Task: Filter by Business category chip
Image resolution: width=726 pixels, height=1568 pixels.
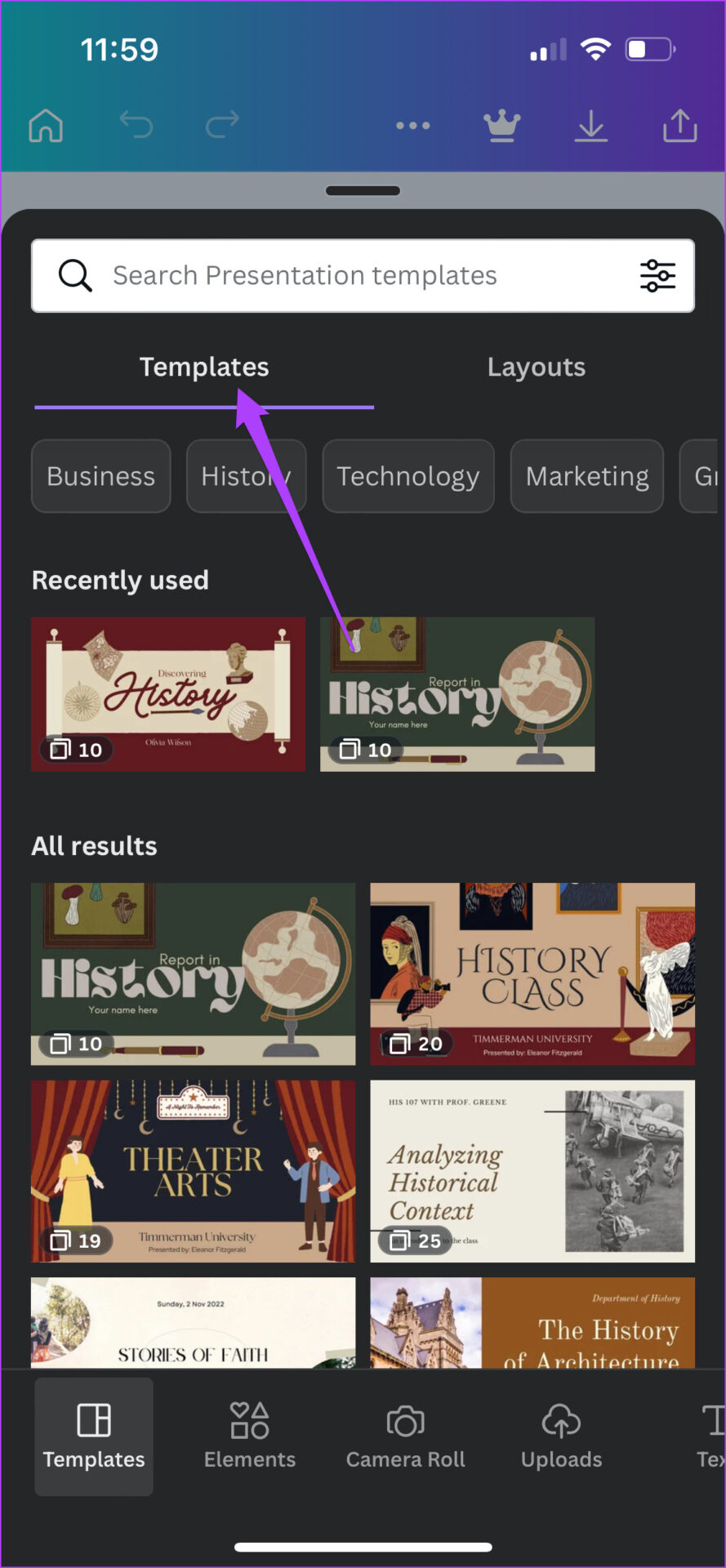Action: pyautogui.click(x=100, y=476)
